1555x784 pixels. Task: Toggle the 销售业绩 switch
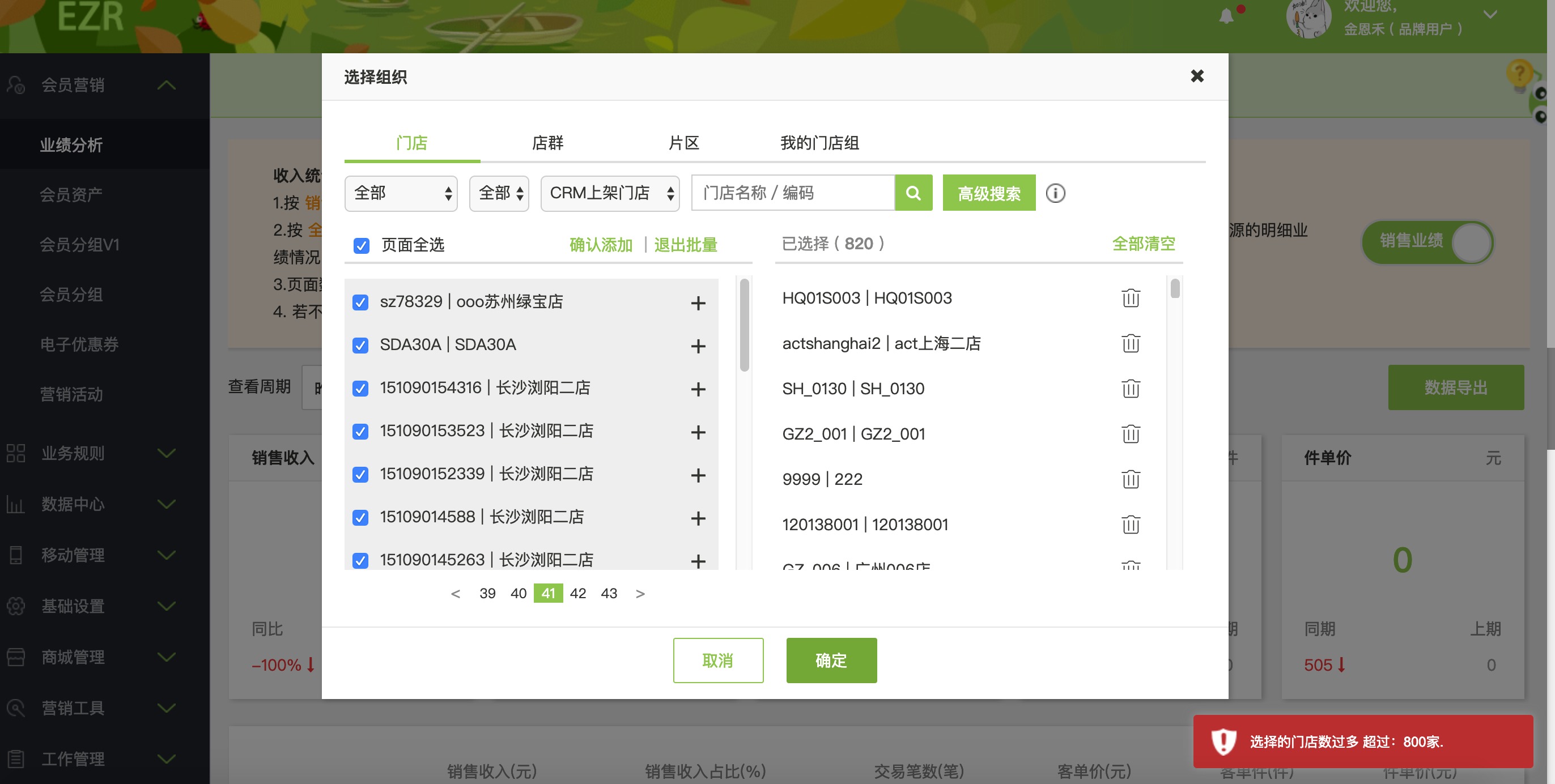pyautogui.click(x=1427, y=241)
